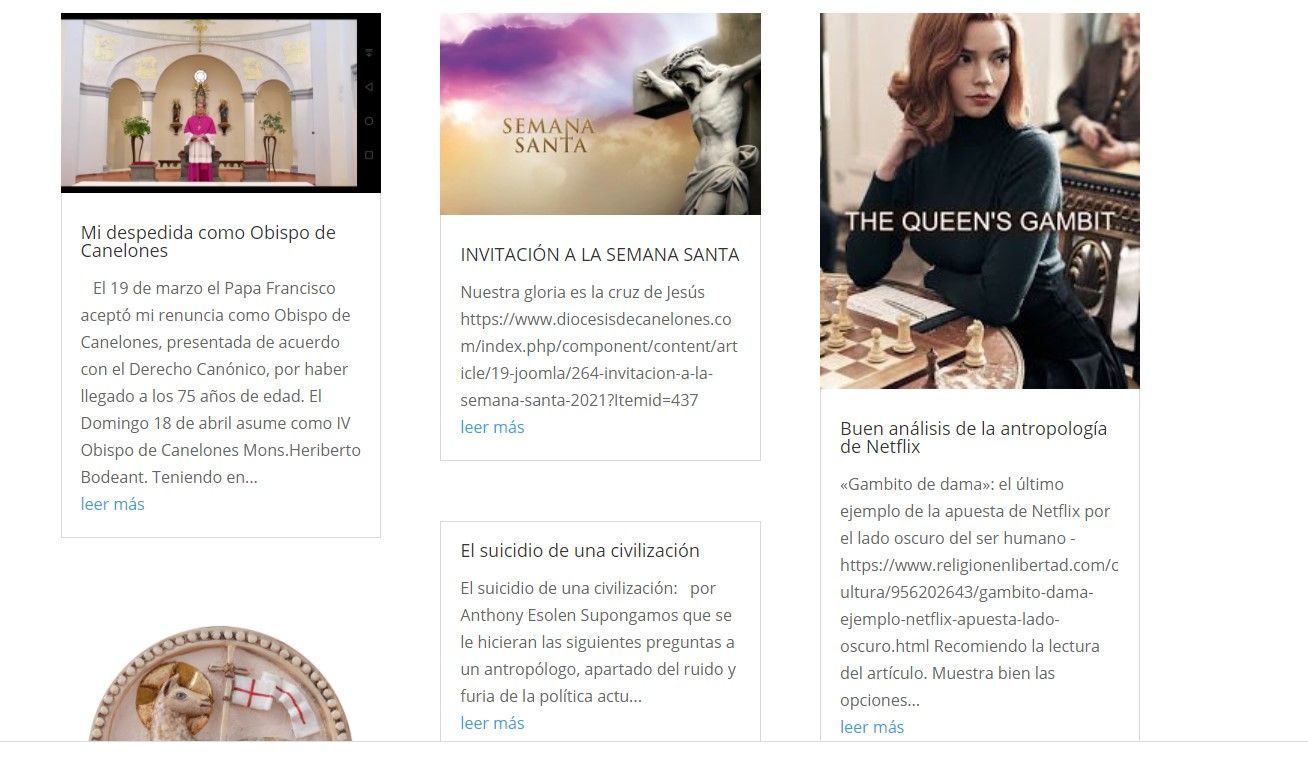The height and width of the screenshot is (762, 1308).
Task: Click 'leer más' under El suicidio article
Action: coord(492,723)
